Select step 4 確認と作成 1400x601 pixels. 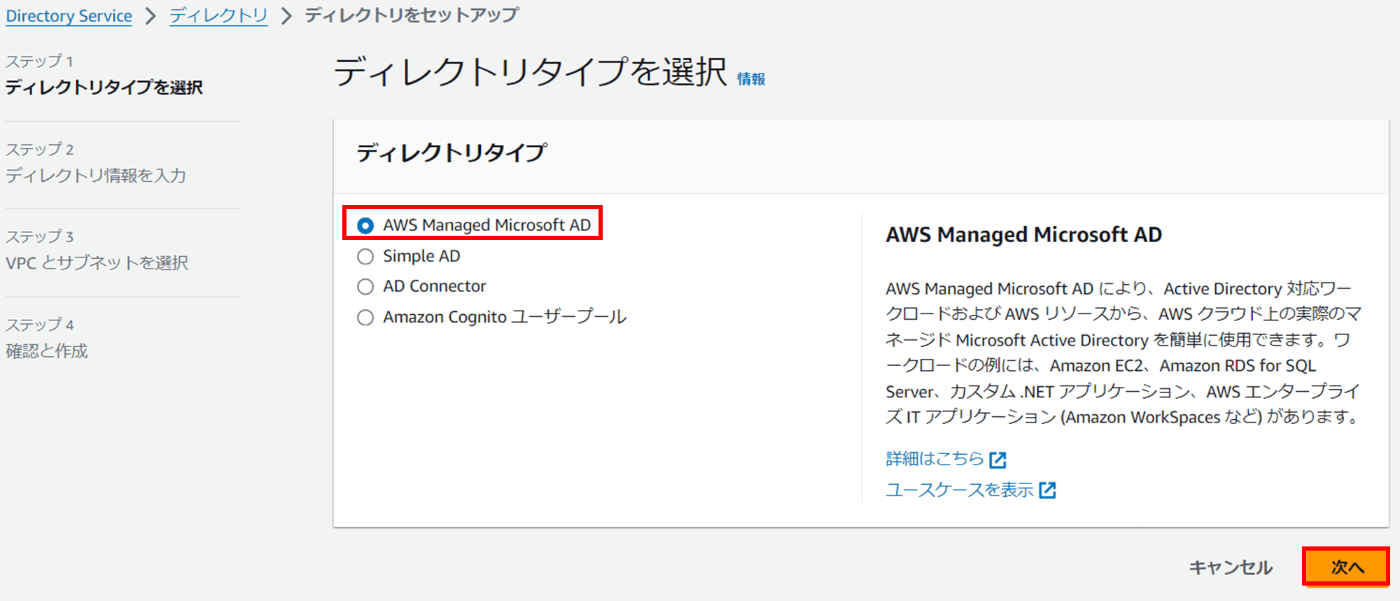47,351
